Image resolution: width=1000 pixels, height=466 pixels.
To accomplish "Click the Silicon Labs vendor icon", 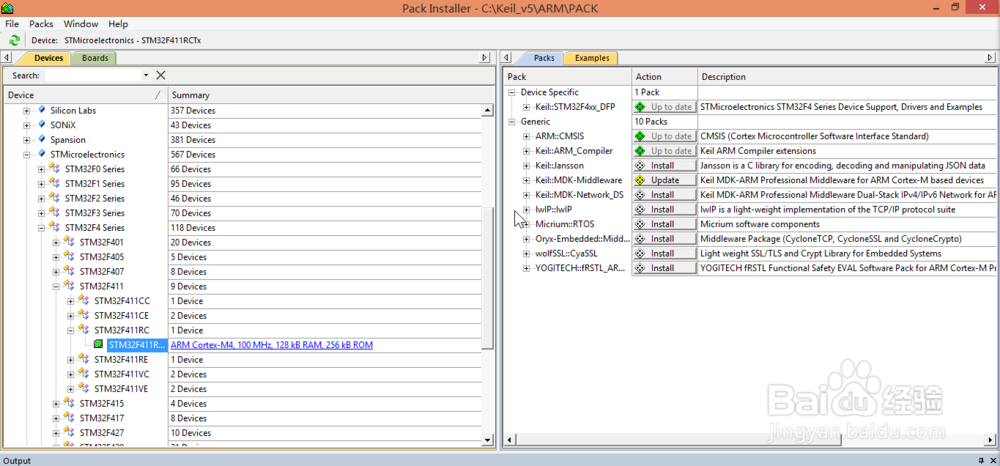I will pos(42,110).
